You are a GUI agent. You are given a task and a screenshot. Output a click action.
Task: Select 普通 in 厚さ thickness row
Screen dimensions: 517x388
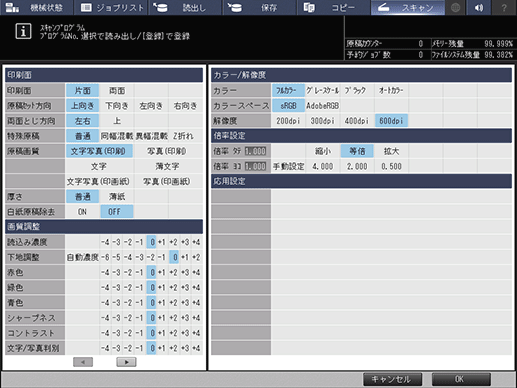(82, 197)
